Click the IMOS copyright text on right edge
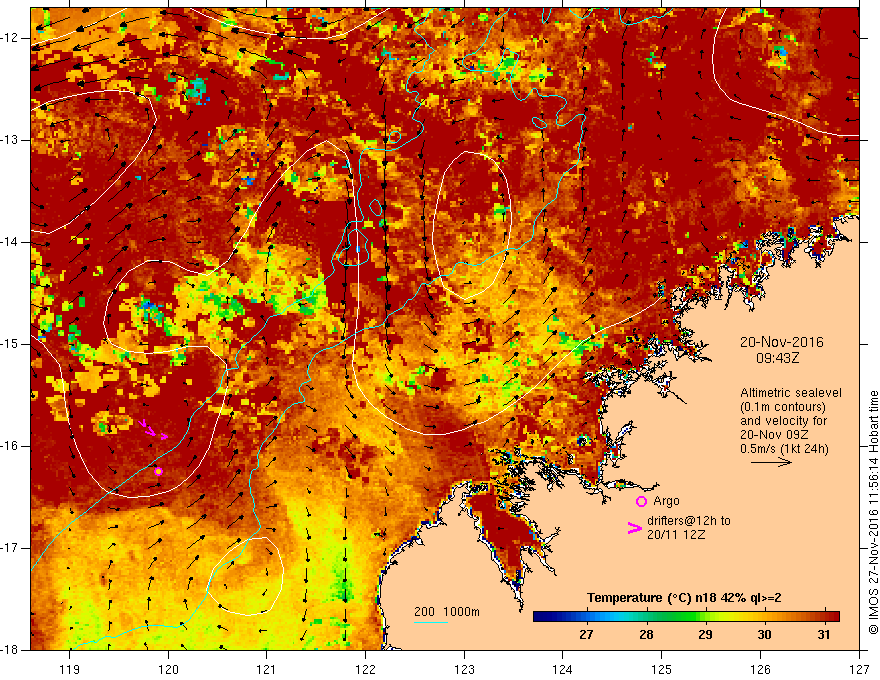Viewport: 880px width, 680px height. [873, 512]
